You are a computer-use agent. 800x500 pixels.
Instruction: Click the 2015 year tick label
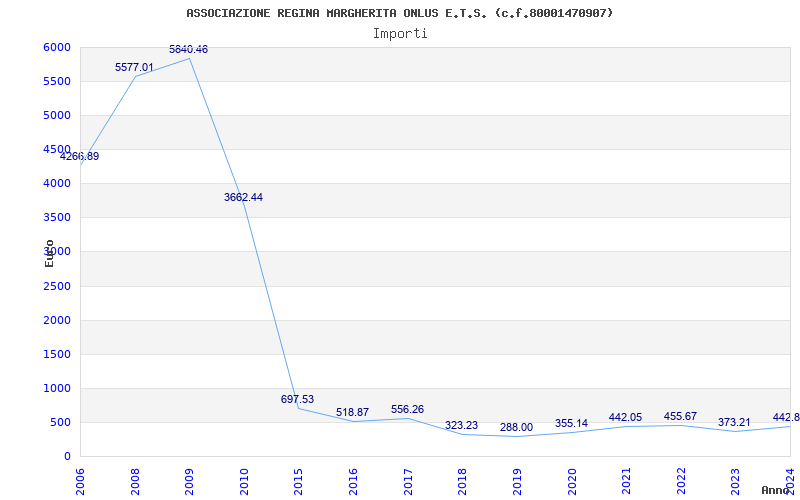tap(298, 482)
